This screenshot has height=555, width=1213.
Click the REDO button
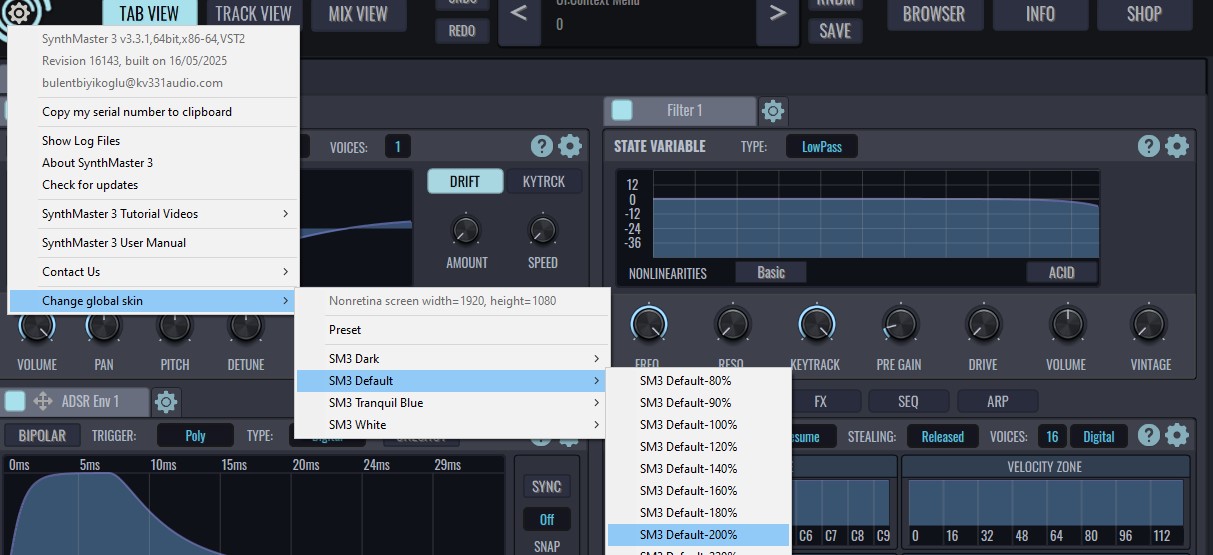(462, 31)
